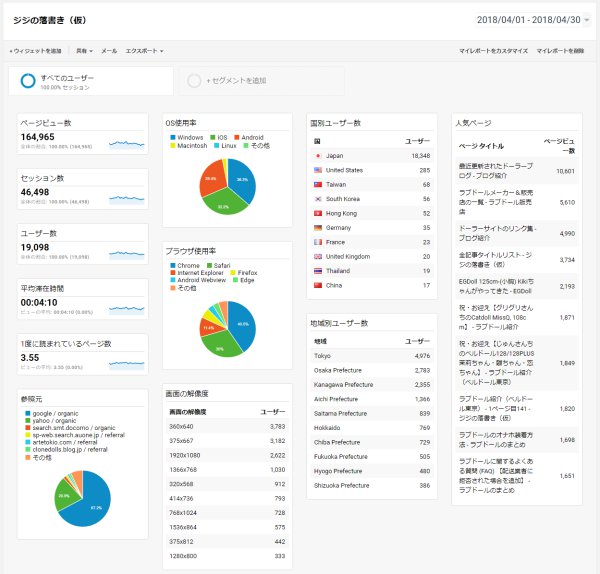Click delete my report link
Viewport: 600px width, 574px height.
click(560, 51)
